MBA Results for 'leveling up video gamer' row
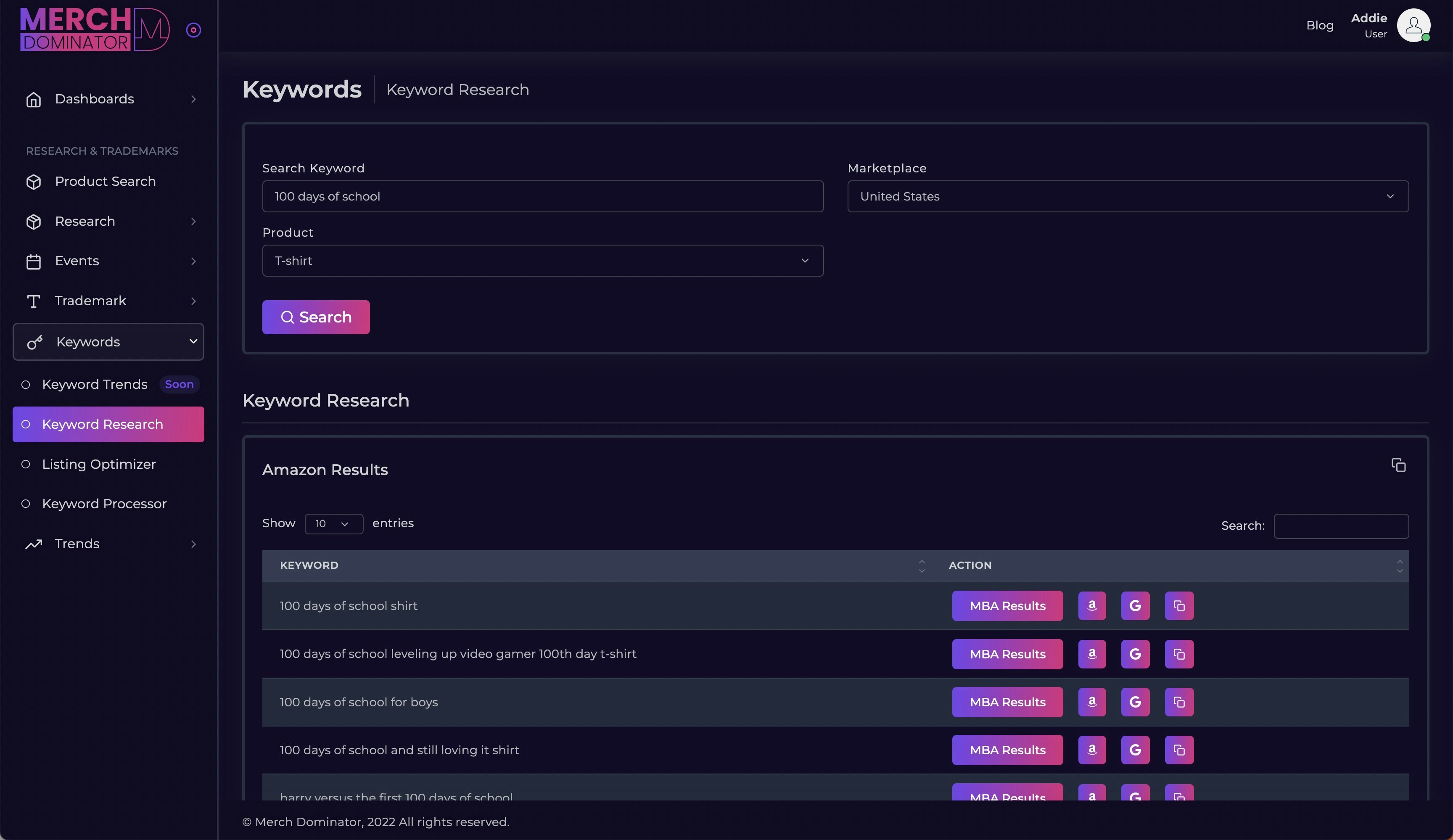1453x840 pixels. (x=1007, y=654)
